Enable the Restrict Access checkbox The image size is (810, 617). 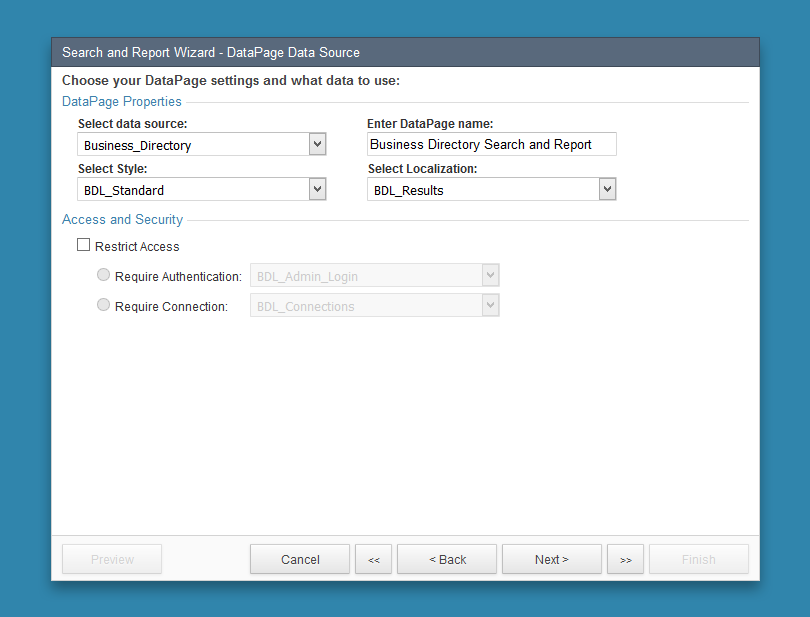point(84,244)
